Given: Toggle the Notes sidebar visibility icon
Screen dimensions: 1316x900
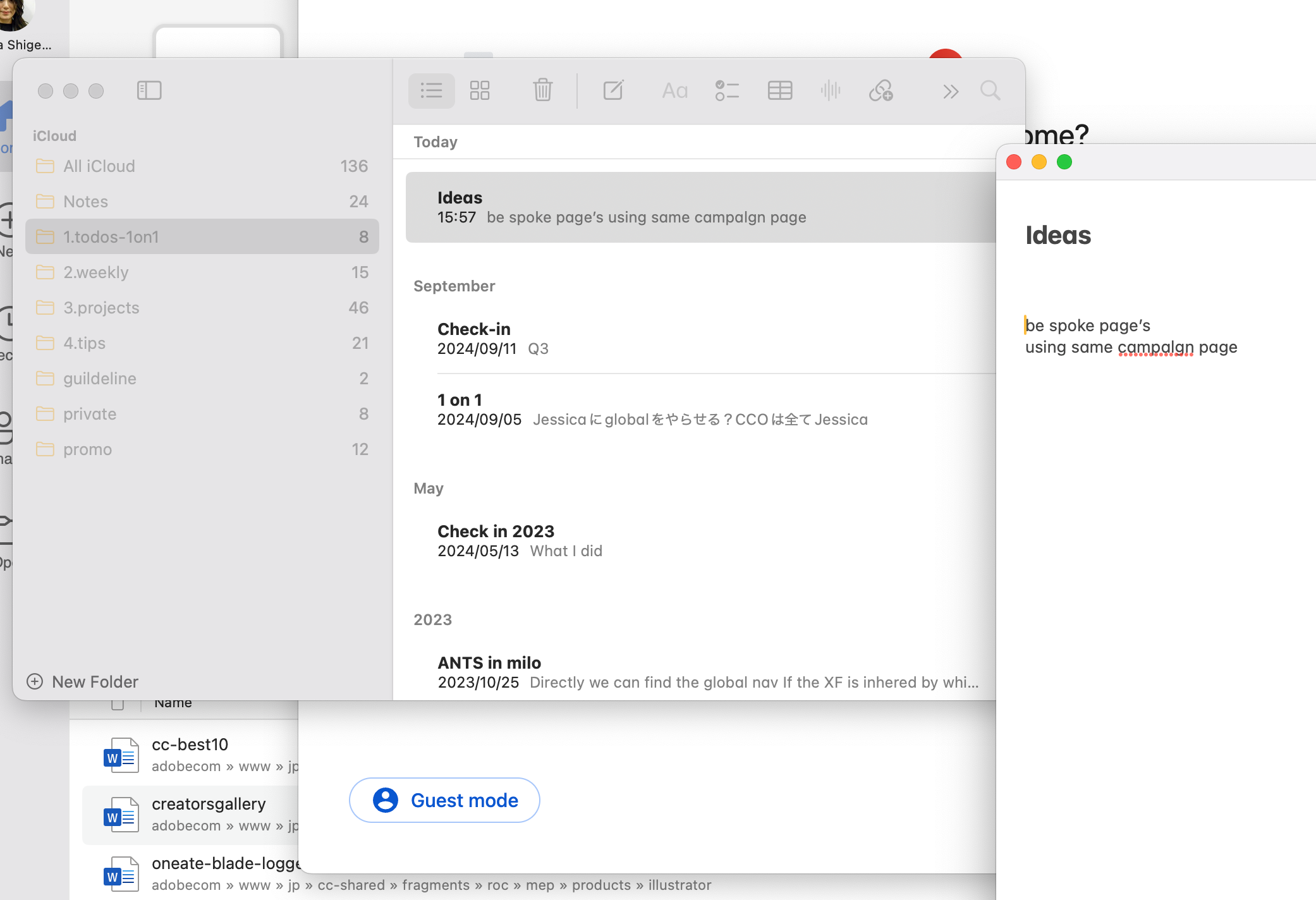Looking at the screenshot, I should pyautogui.click(x=149, y=90).
